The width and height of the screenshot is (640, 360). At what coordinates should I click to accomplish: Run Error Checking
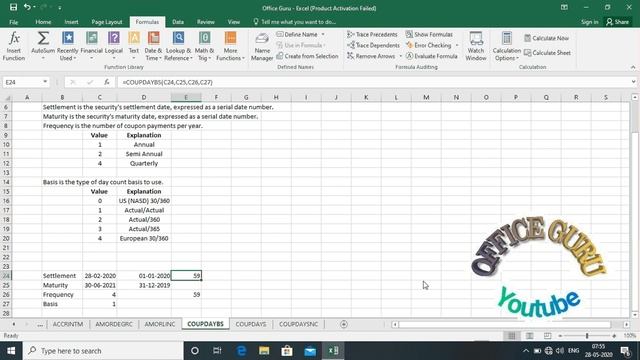click(429, 45)
